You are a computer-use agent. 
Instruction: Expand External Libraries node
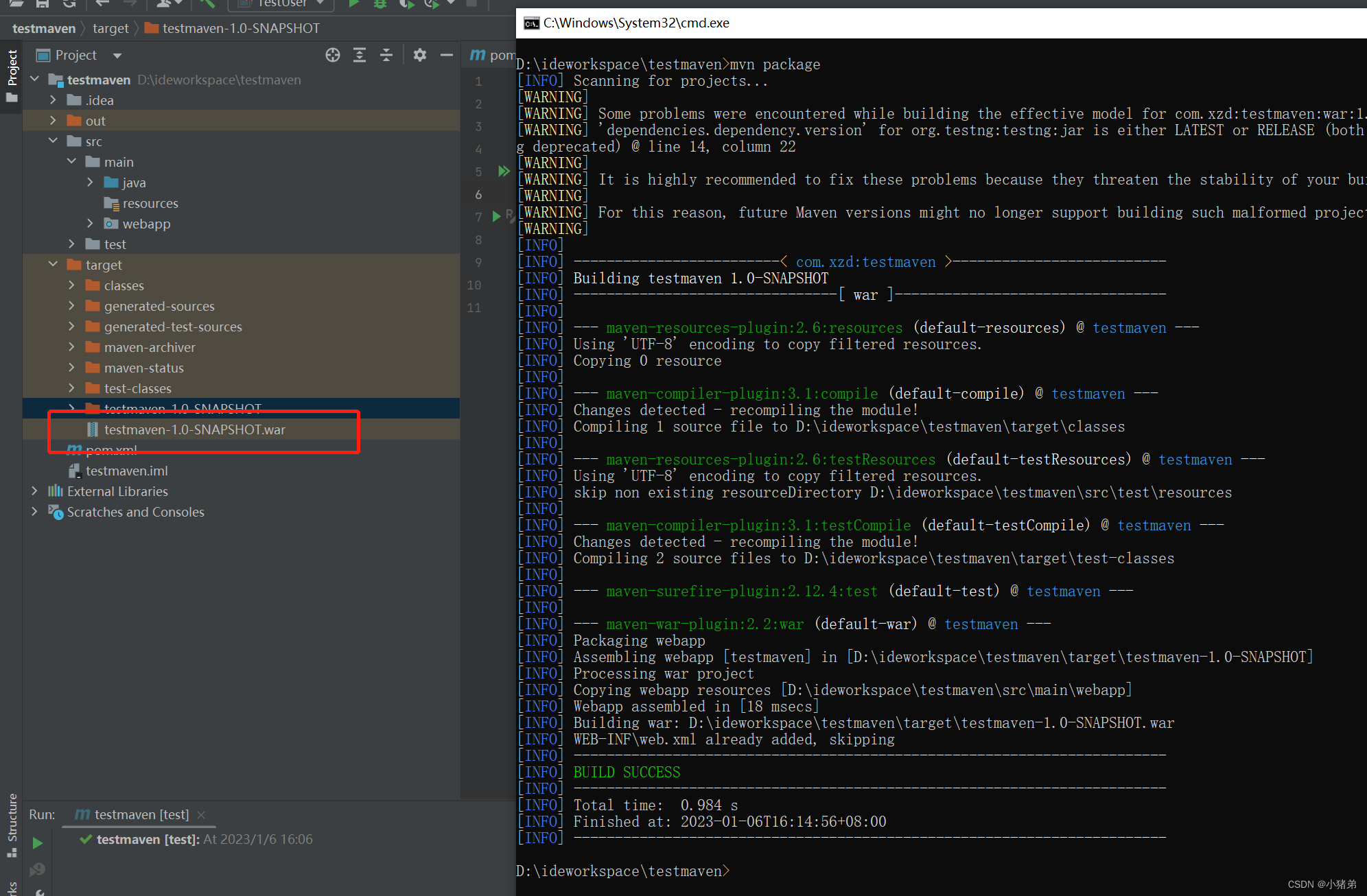pos(34,491)
